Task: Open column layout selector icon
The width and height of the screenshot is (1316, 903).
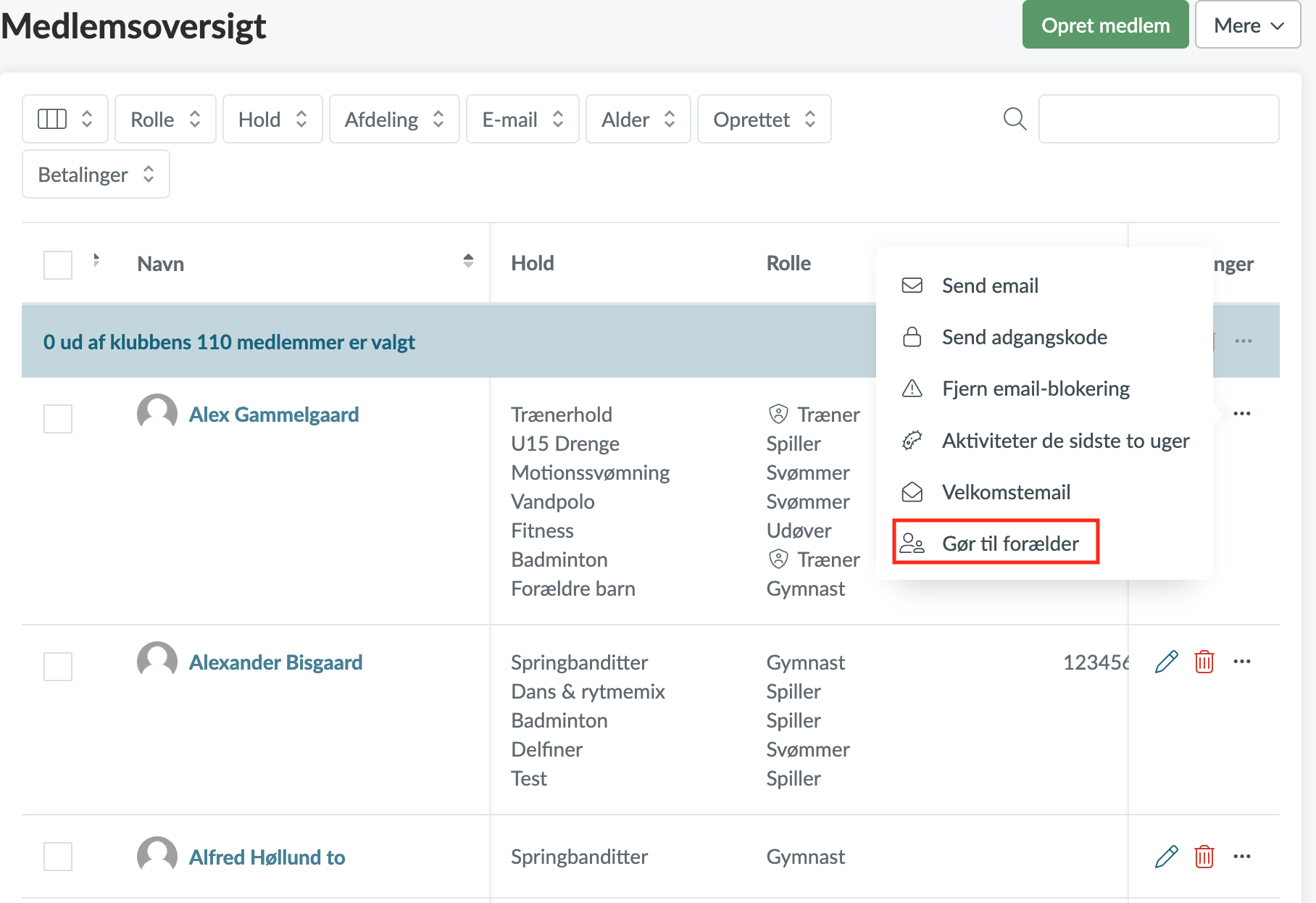Action: point(64,119)
